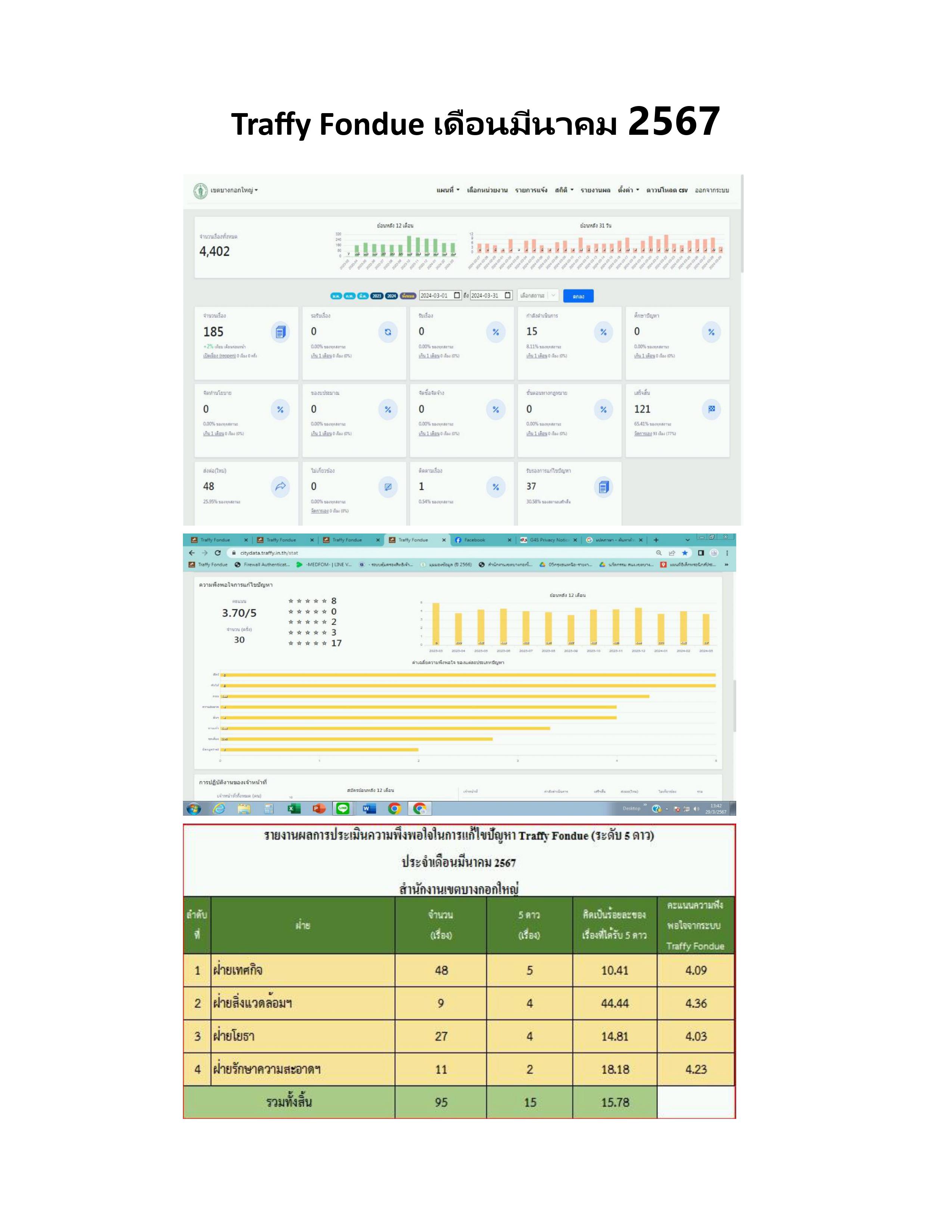Click the document icon on รับรองการแก้ไขปัญหา card
The image size is (952, 1232).
point(603,487)
